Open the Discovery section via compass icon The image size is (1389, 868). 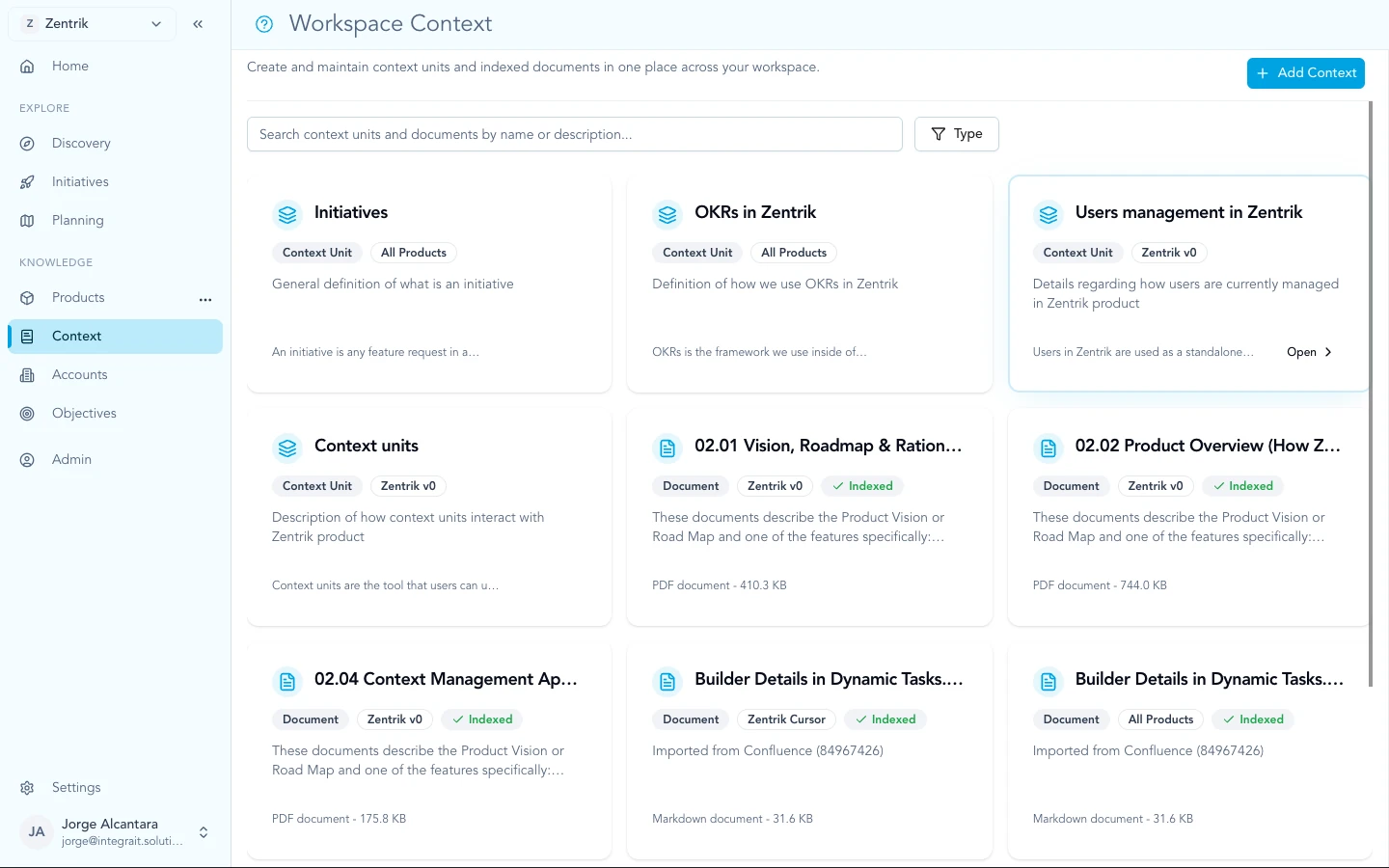pyautogui.click(x=27, y=143)
